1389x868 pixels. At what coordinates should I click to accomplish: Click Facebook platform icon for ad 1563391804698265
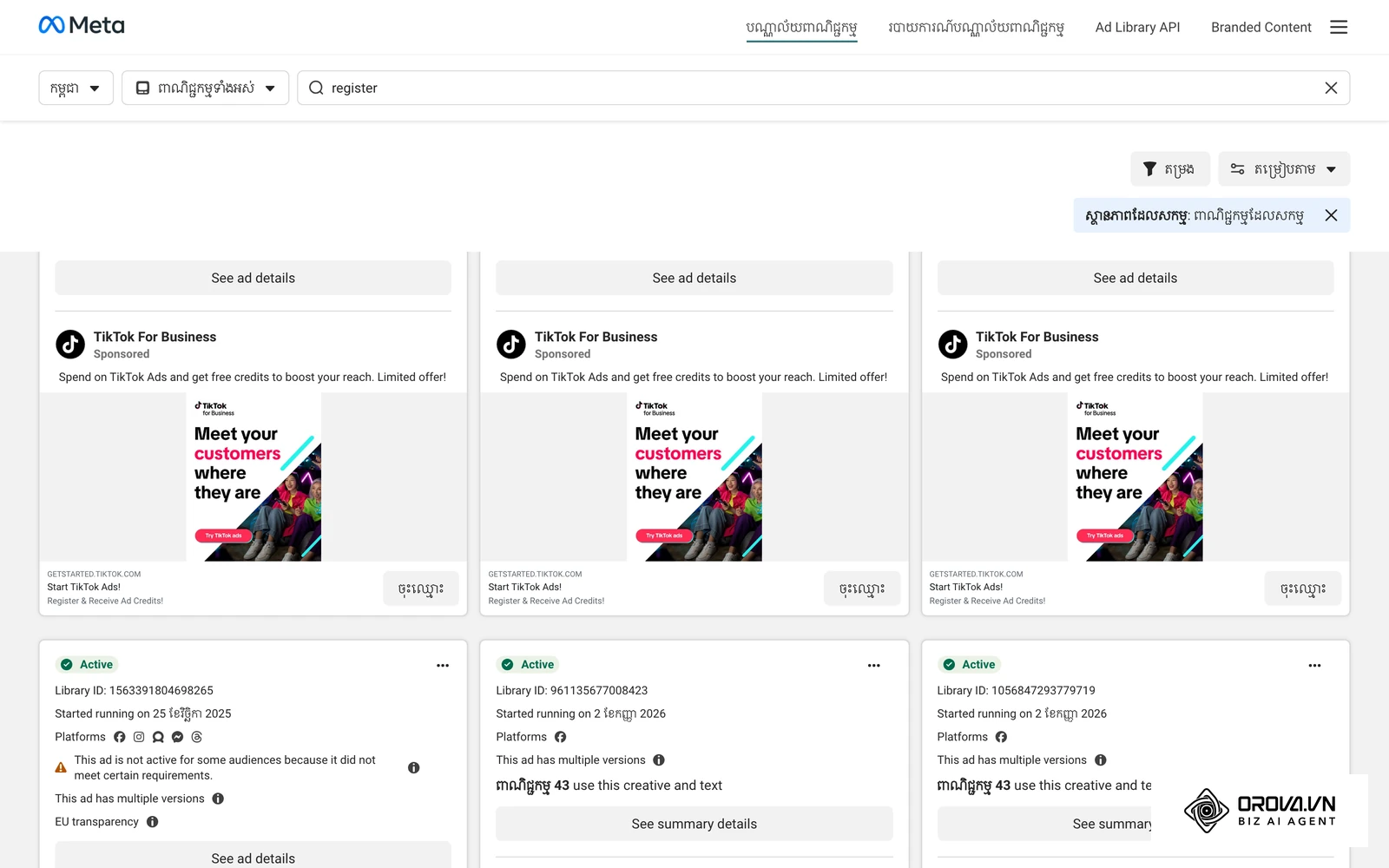pyautogui.click(x=120, y=737)
